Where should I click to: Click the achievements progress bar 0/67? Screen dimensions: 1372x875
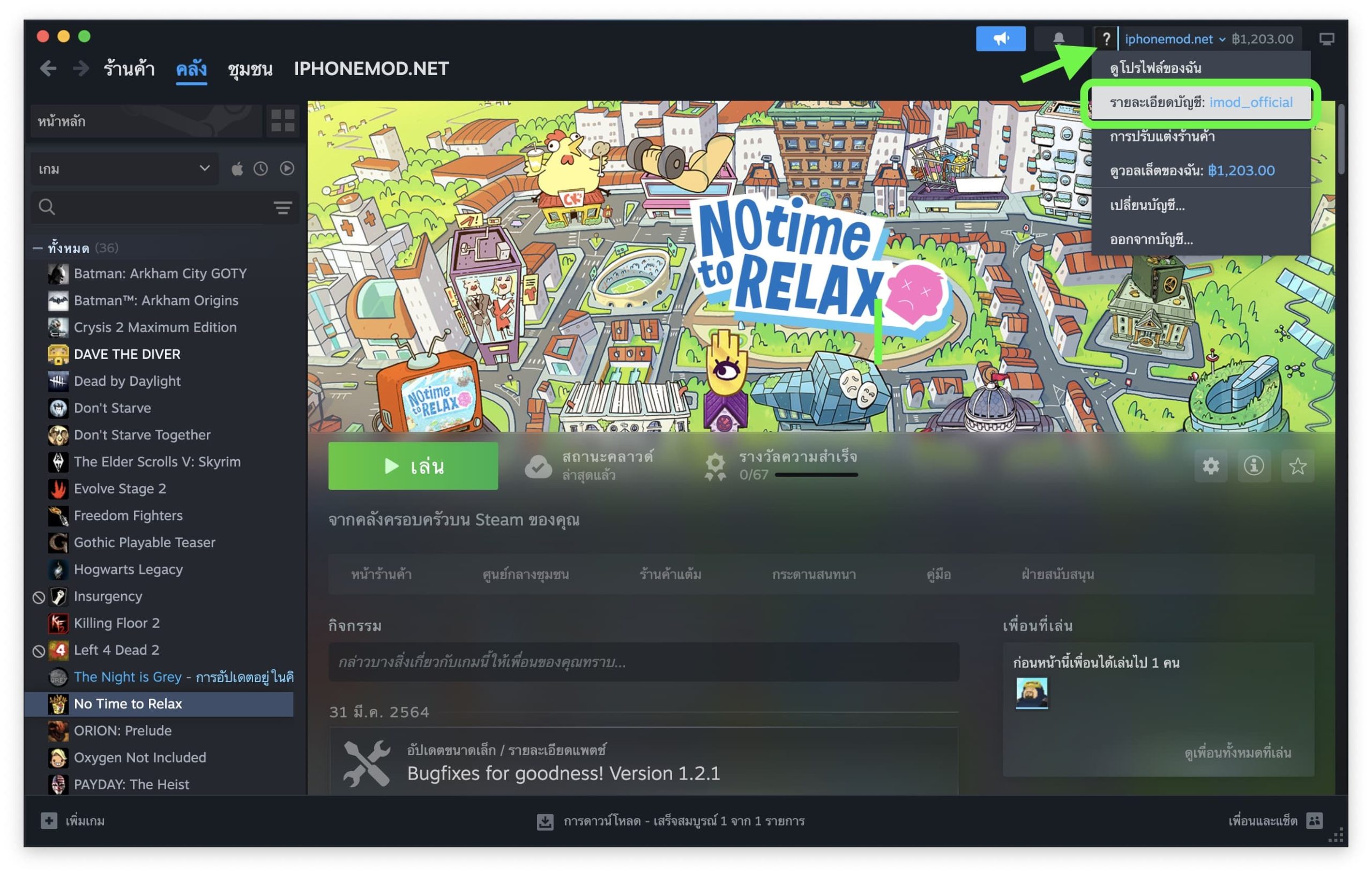(815, 475)
